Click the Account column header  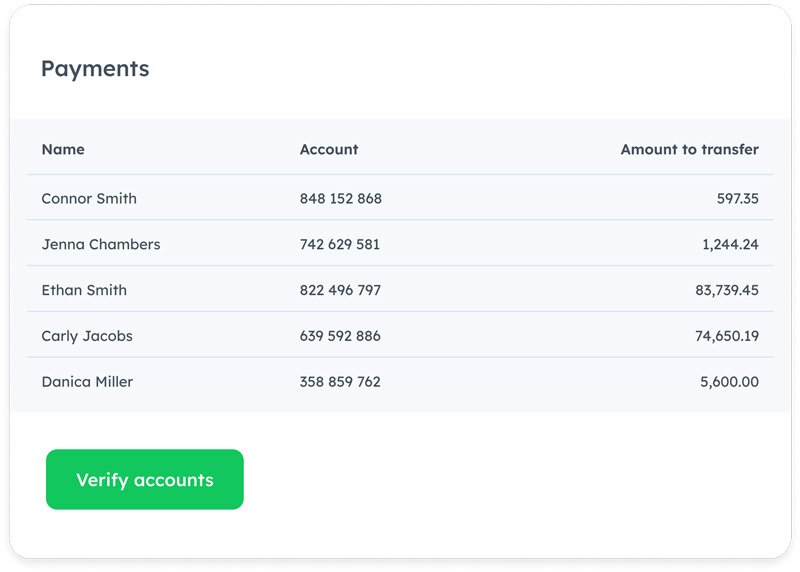(x=329, y=149)
